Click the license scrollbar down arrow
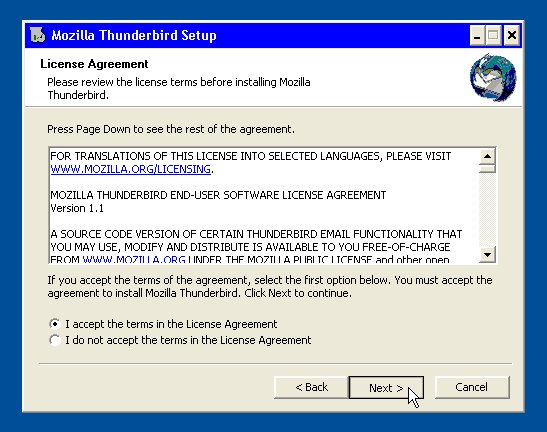Image resolution: width=547 pixels, height=432 pixels. click(x=487, y=254)
